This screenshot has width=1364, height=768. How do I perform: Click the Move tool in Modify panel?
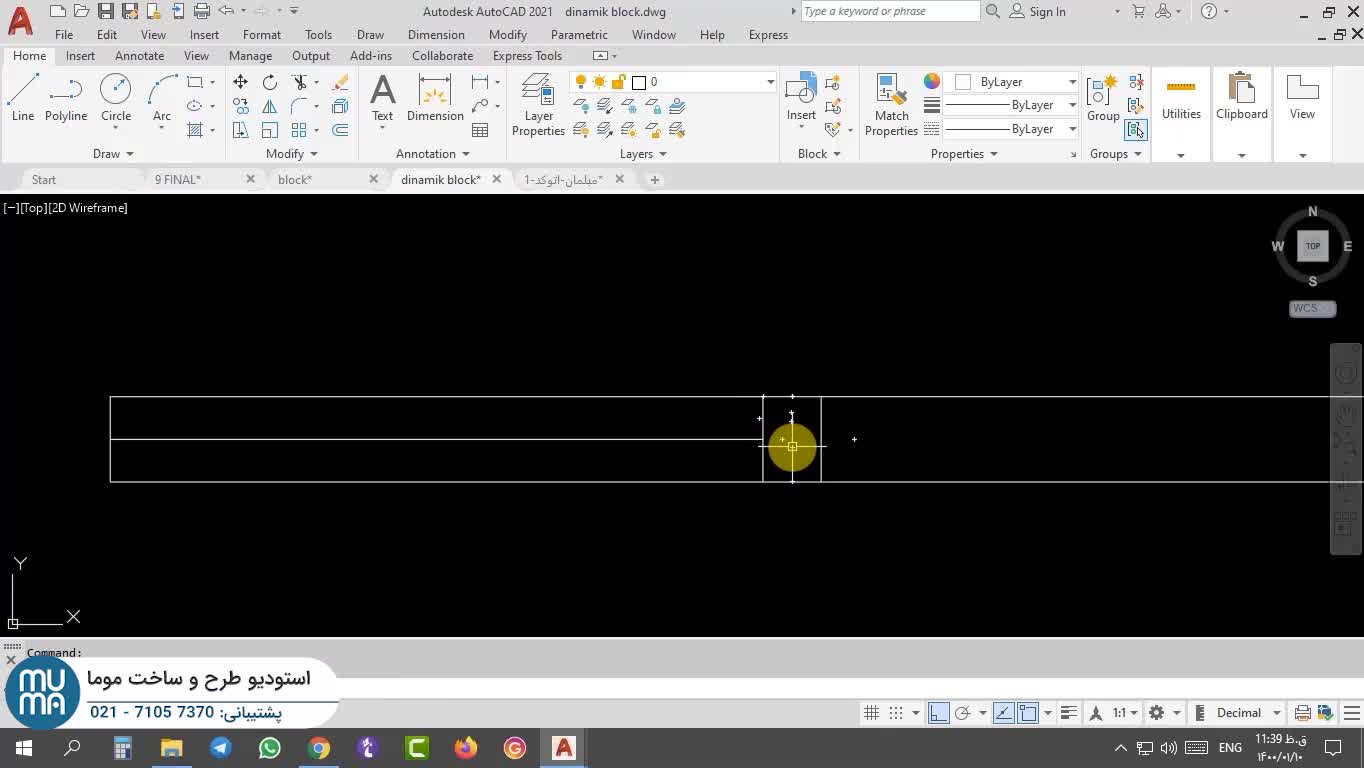240,82
